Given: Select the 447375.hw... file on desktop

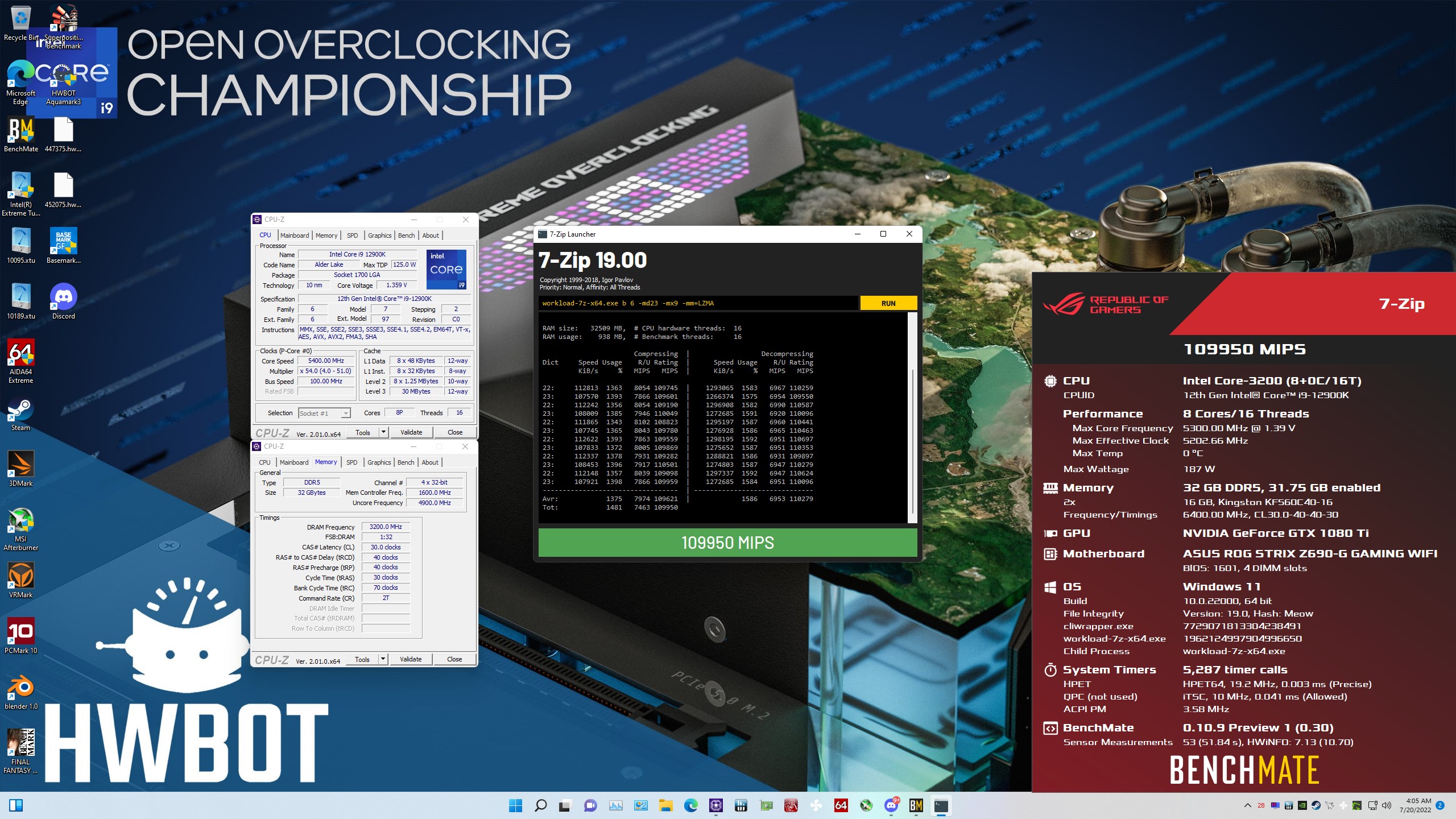Looking at the screenshot, I should point(63,135).
